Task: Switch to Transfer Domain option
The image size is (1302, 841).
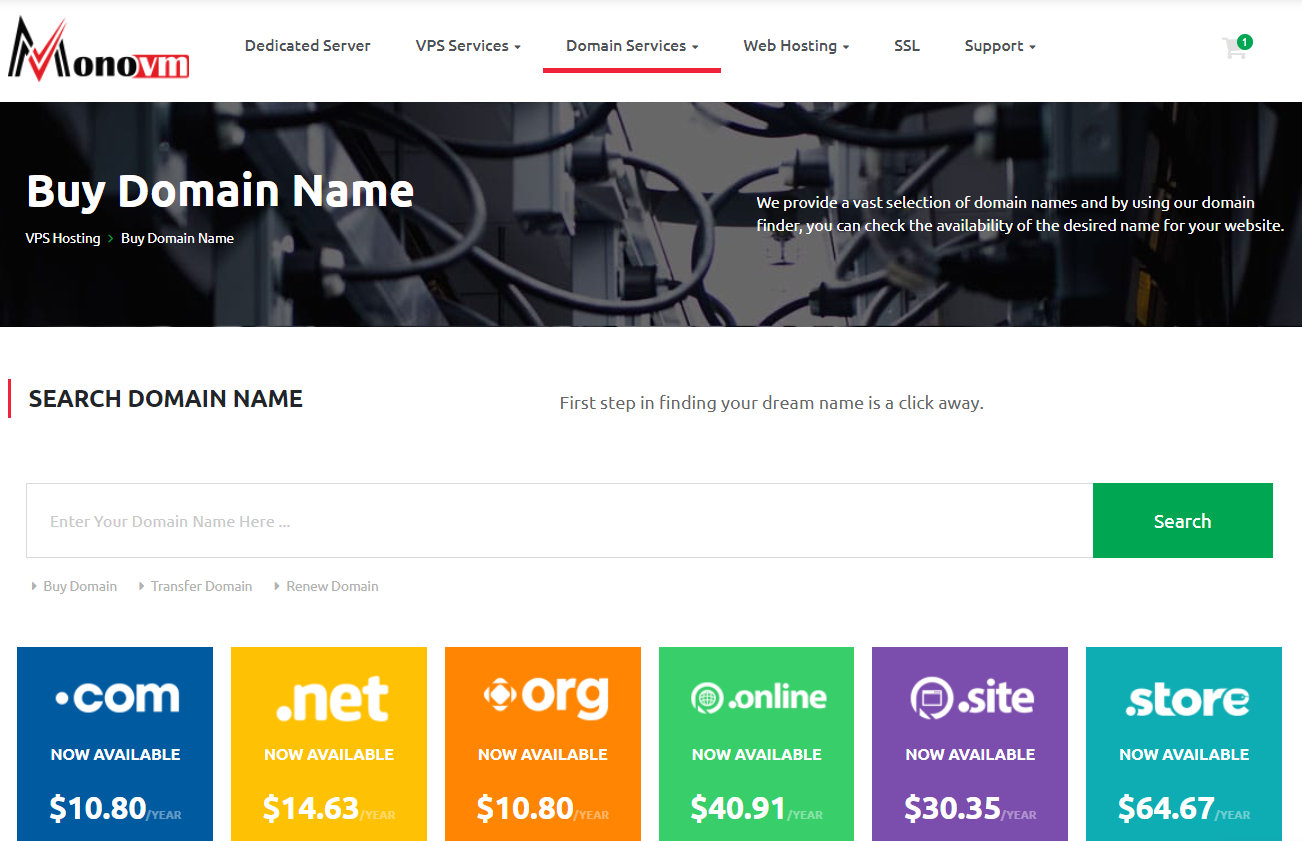Action: [201, 586]
